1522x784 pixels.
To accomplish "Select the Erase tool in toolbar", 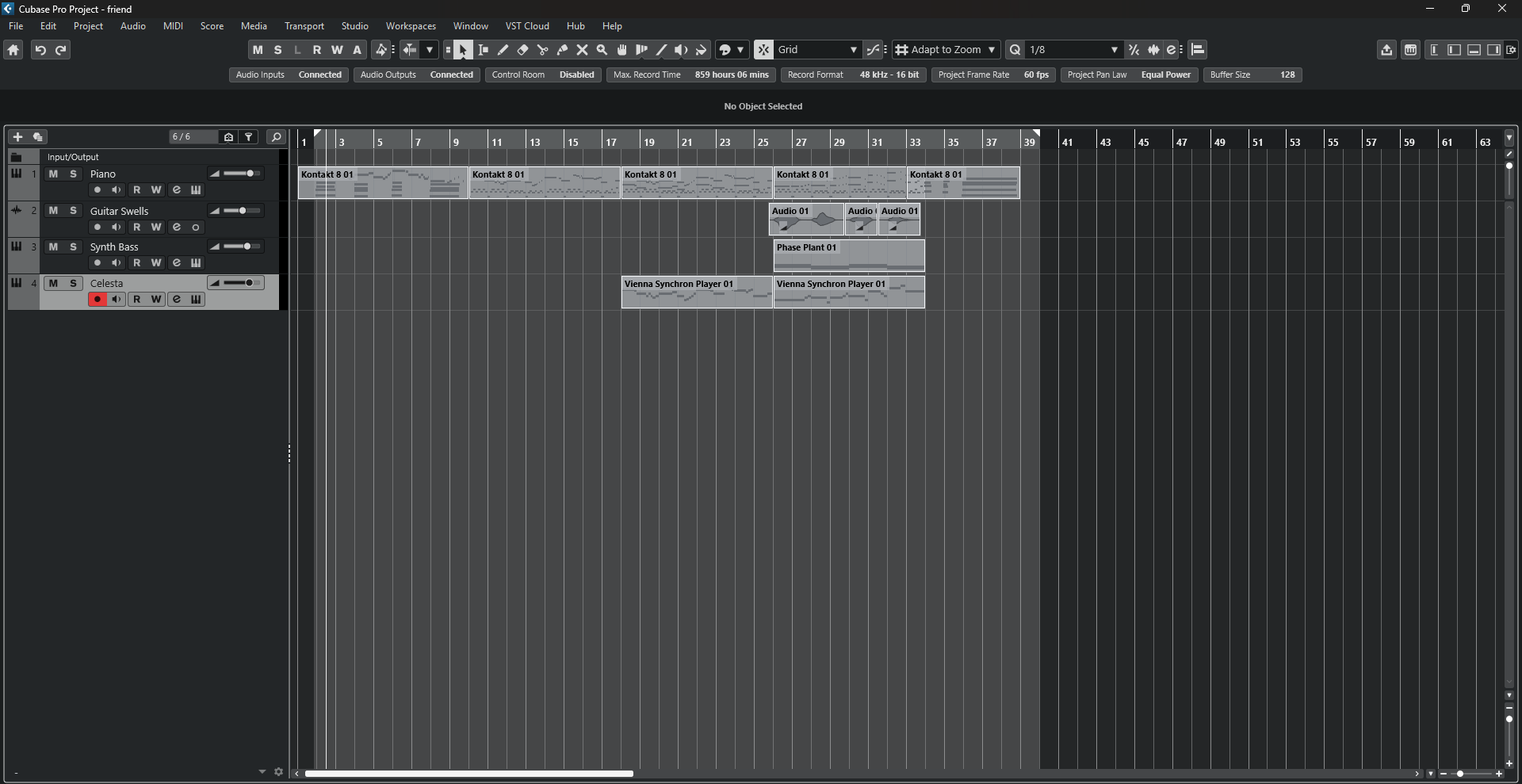I will tap(522, 50).
